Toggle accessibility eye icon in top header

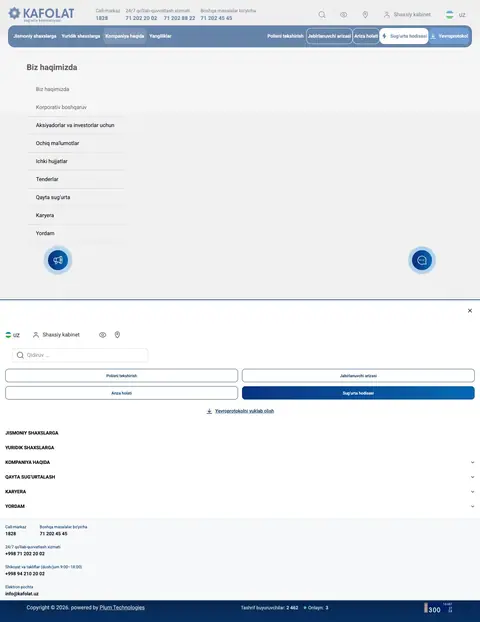point(344,15)
